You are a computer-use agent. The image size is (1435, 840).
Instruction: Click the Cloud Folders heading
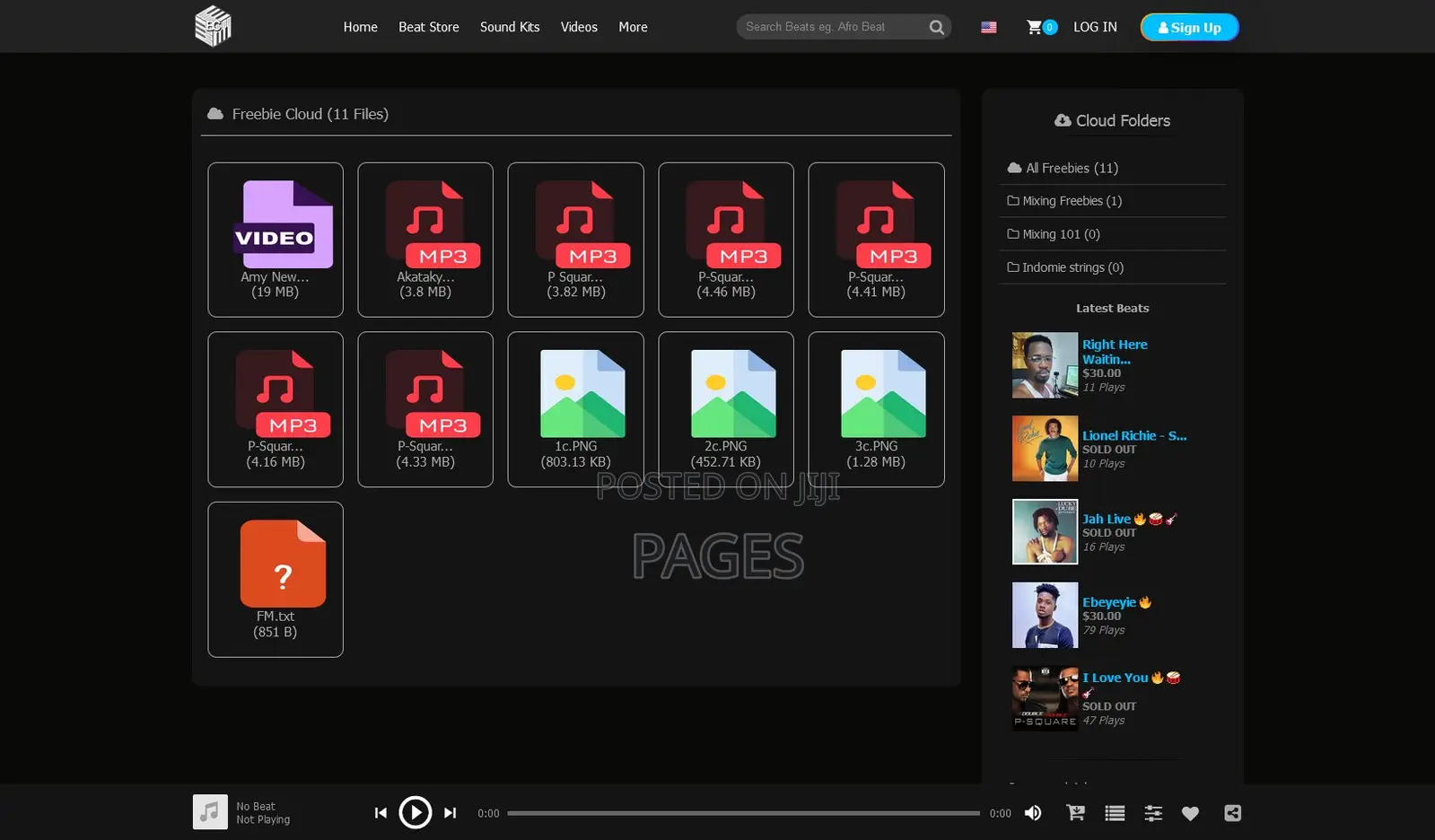(x=1113, y=120)
